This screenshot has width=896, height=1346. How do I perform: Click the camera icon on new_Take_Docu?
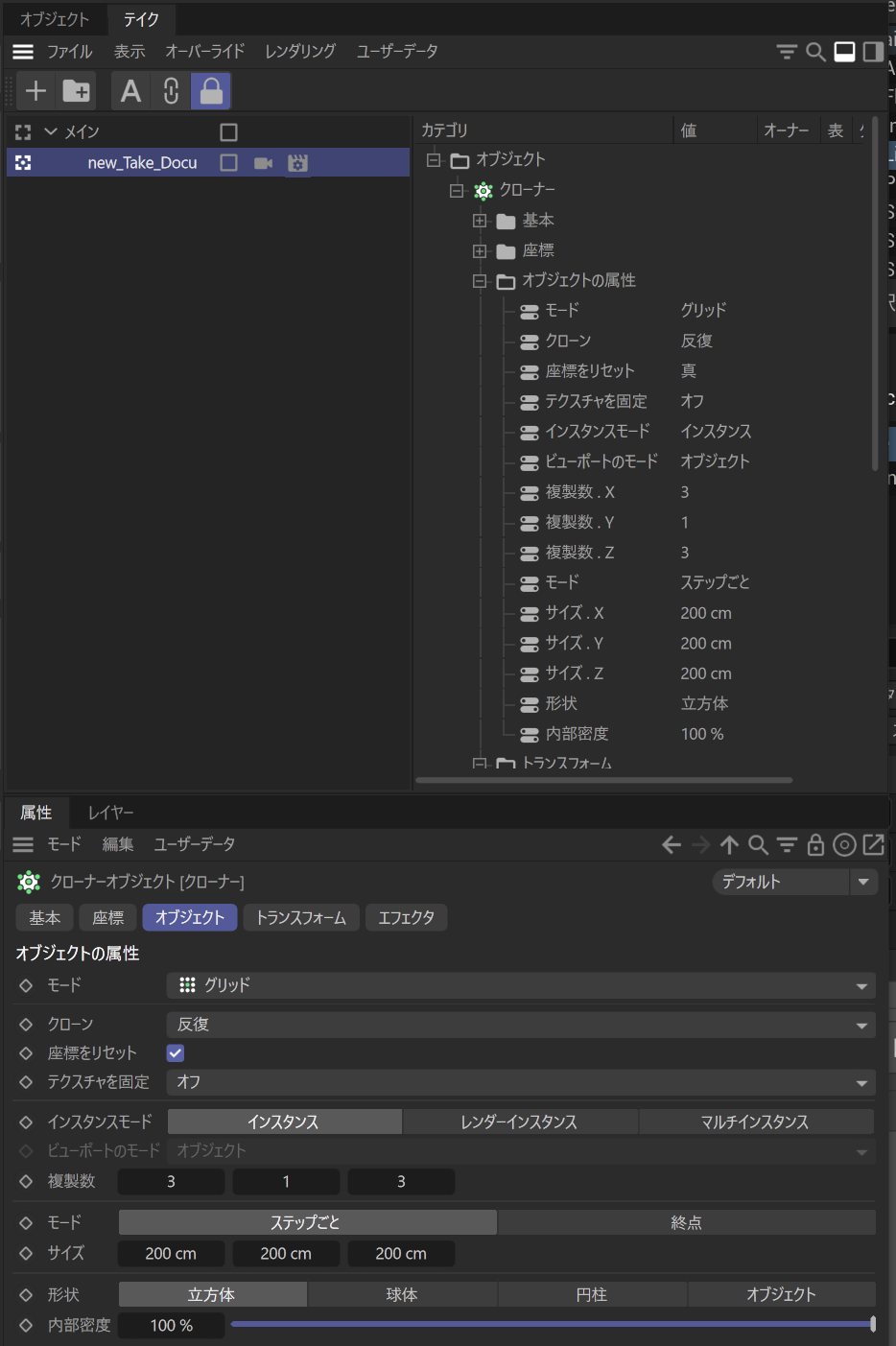pyautogui.click(x=263, y=163)
